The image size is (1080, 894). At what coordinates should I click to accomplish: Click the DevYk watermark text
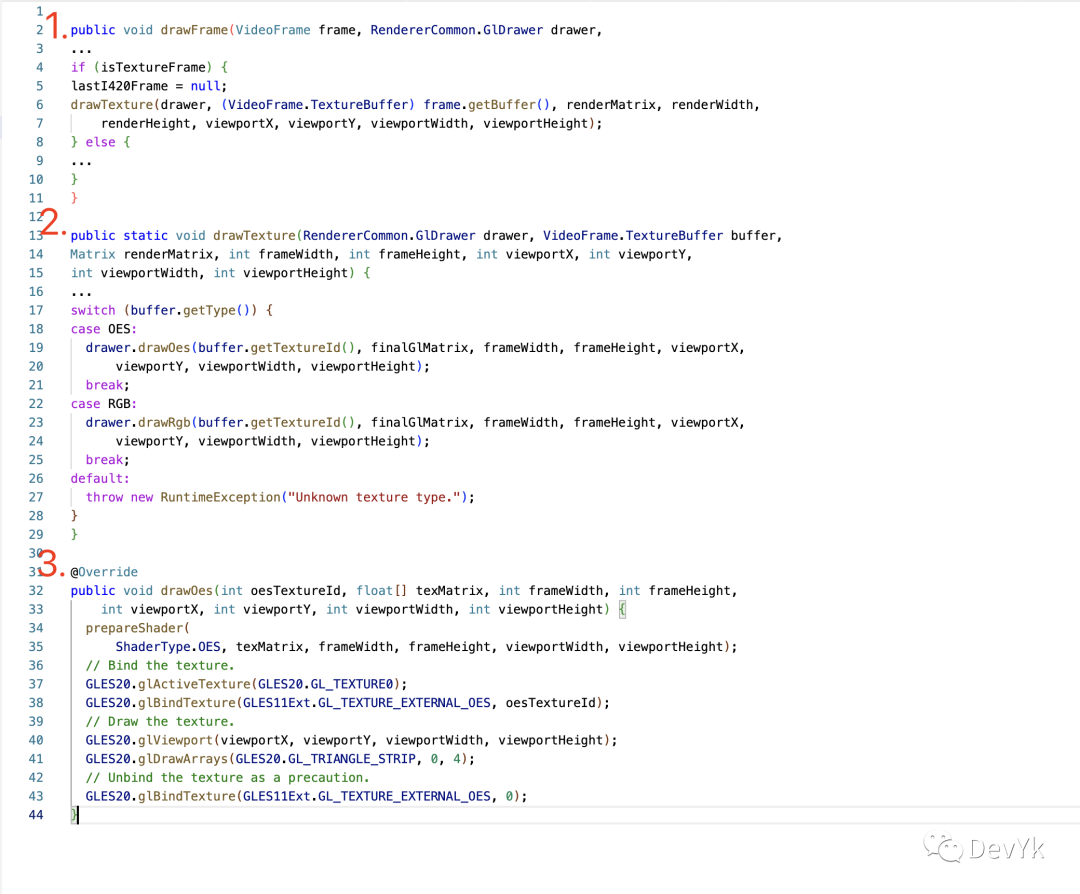point(1006,849)
